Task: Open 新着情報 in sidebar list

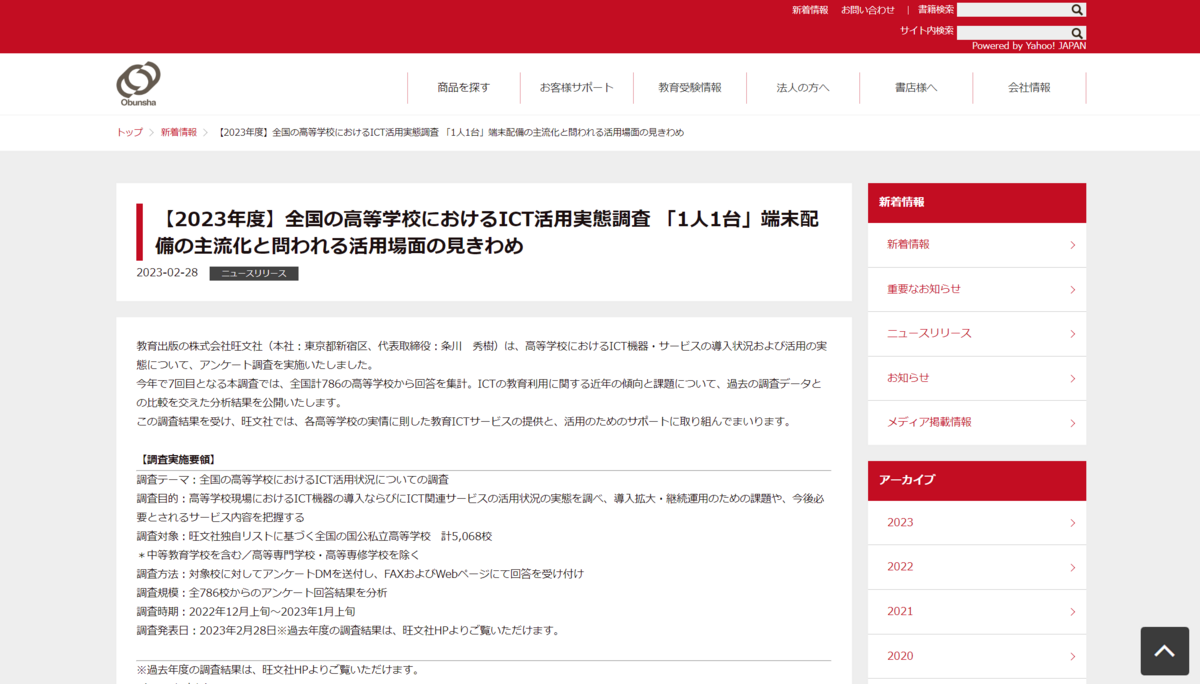Action: (977, 245)
